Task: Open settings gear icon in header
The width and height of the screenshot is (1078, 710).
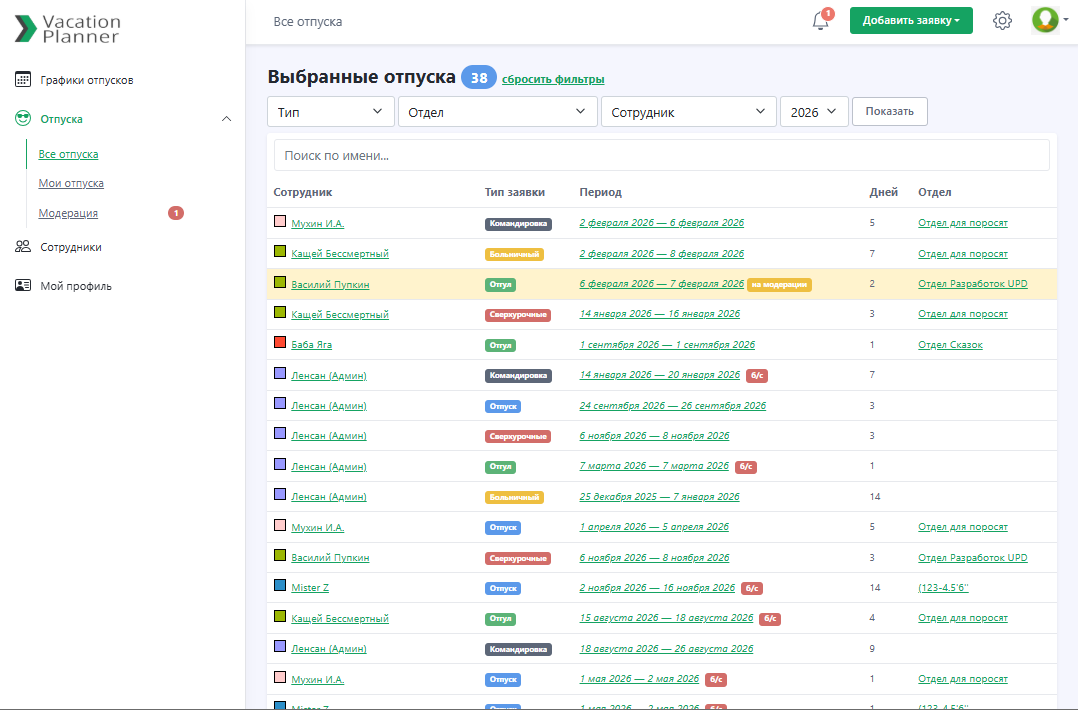Action: click(x=1002, y=21)
